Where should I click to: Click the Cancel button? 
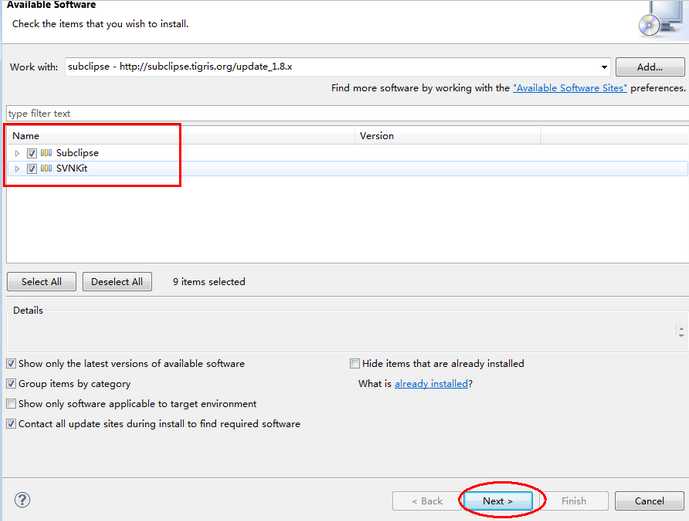649,501
